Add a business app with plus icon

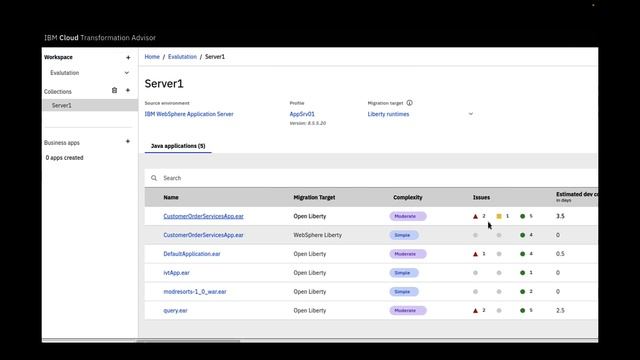point(128,141)
